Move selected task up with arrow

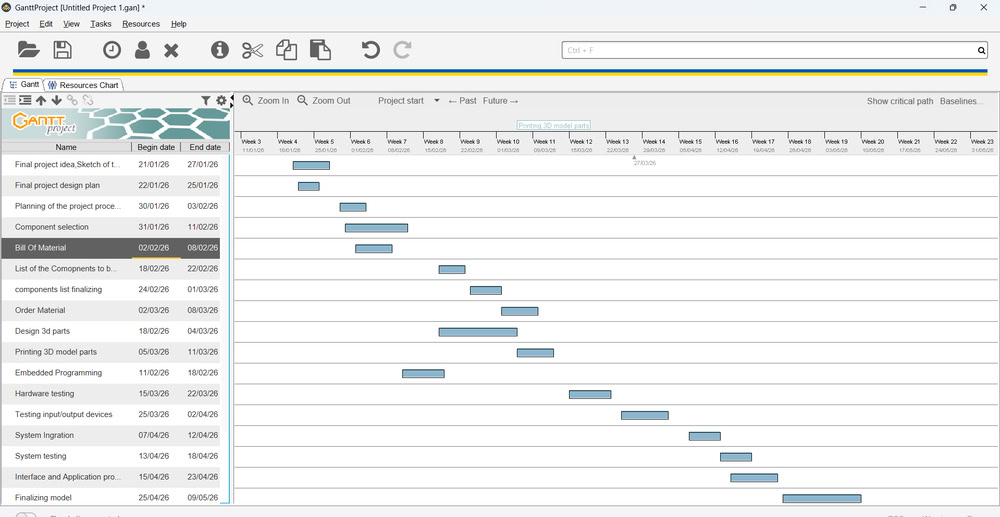click(x=41, y=100)
